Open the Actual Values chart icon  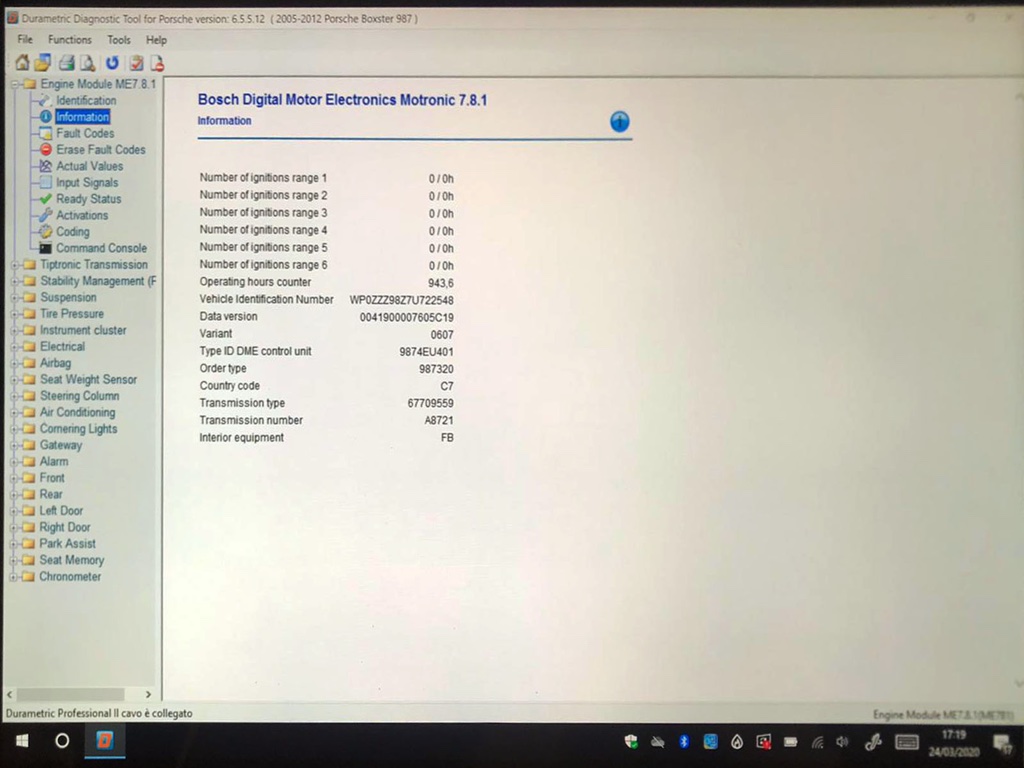coord(45,166)
